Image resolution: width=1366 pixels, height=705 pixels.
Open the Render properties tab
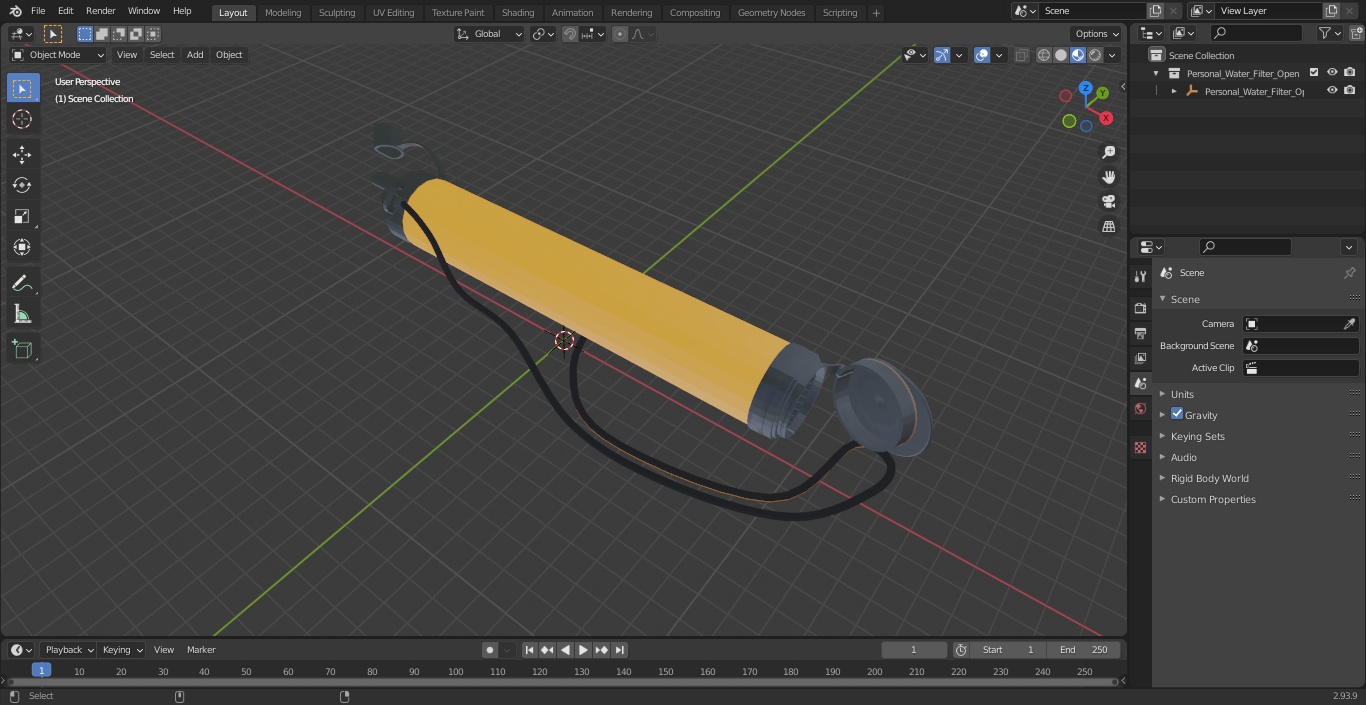click(x=1140, y=308)
